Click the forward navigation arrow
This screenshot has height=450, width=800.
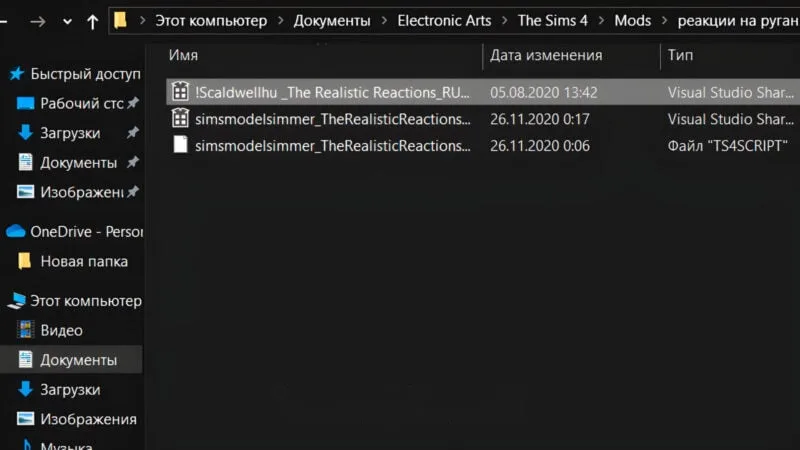pyautogui.click(x=37, y=21)
